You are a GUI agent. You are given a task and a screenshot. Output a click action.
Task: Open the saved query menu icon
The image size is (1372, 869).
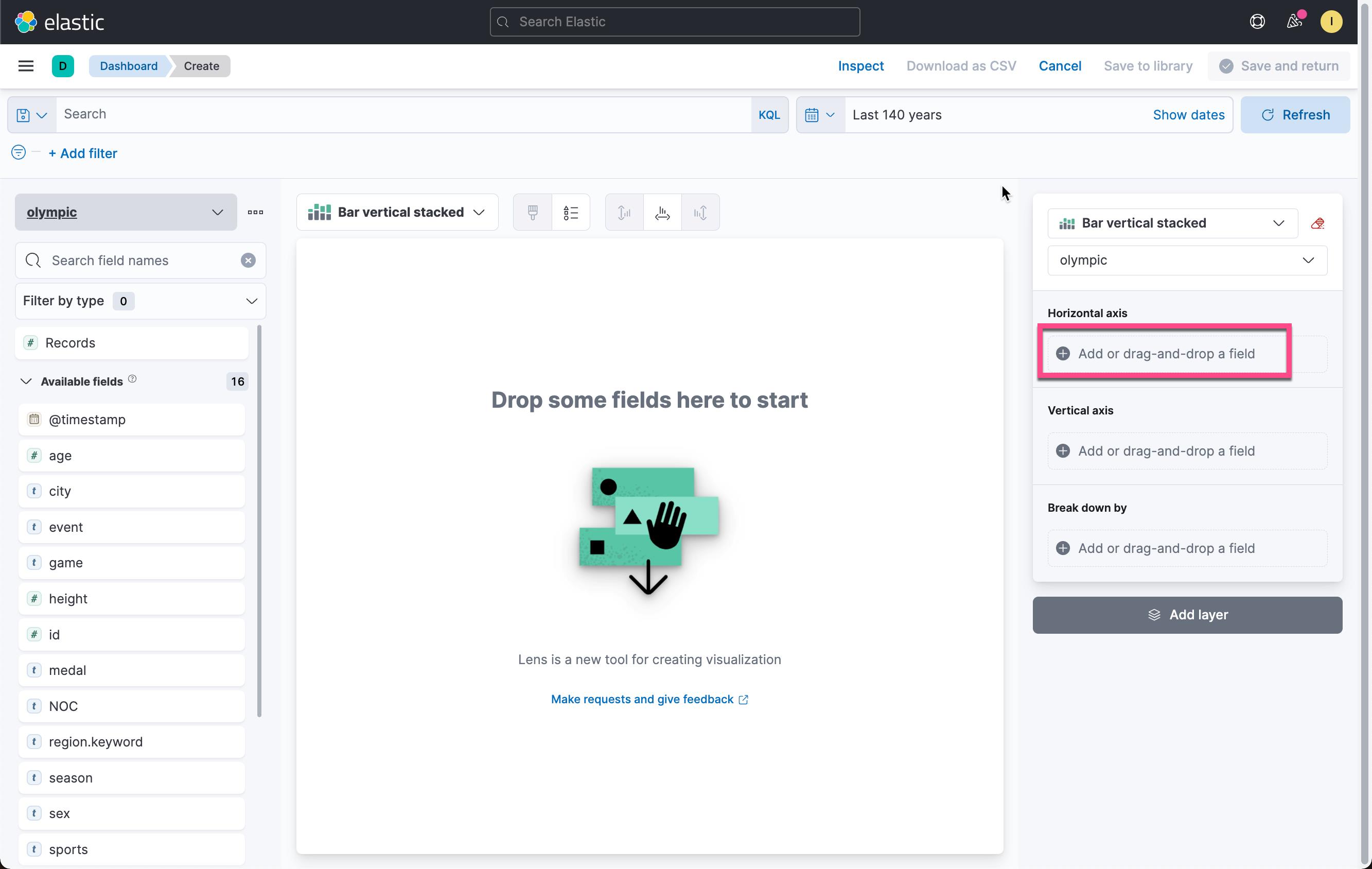coord(32,115)
